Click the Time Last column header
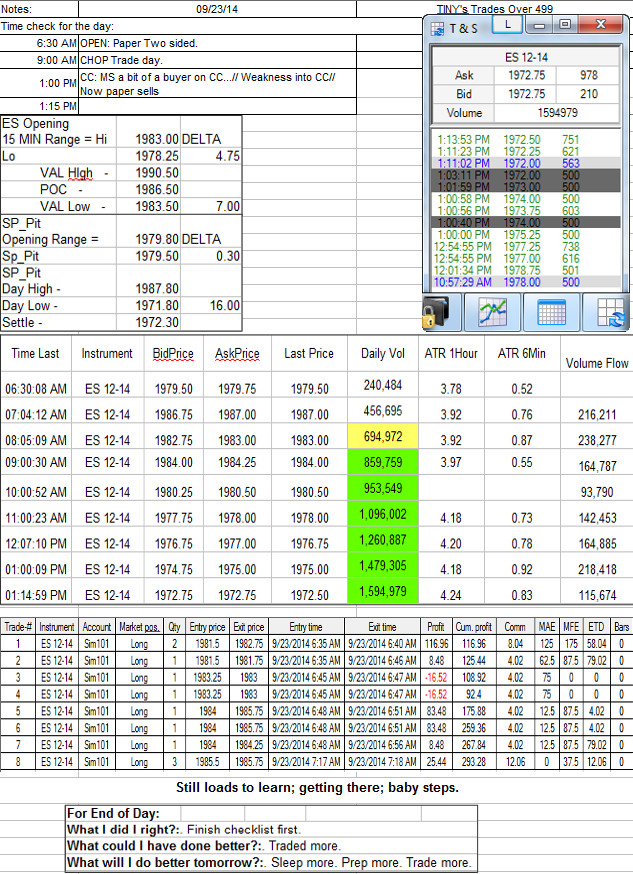This screenshot has width=633, height=874. click(x=36, y=353)
